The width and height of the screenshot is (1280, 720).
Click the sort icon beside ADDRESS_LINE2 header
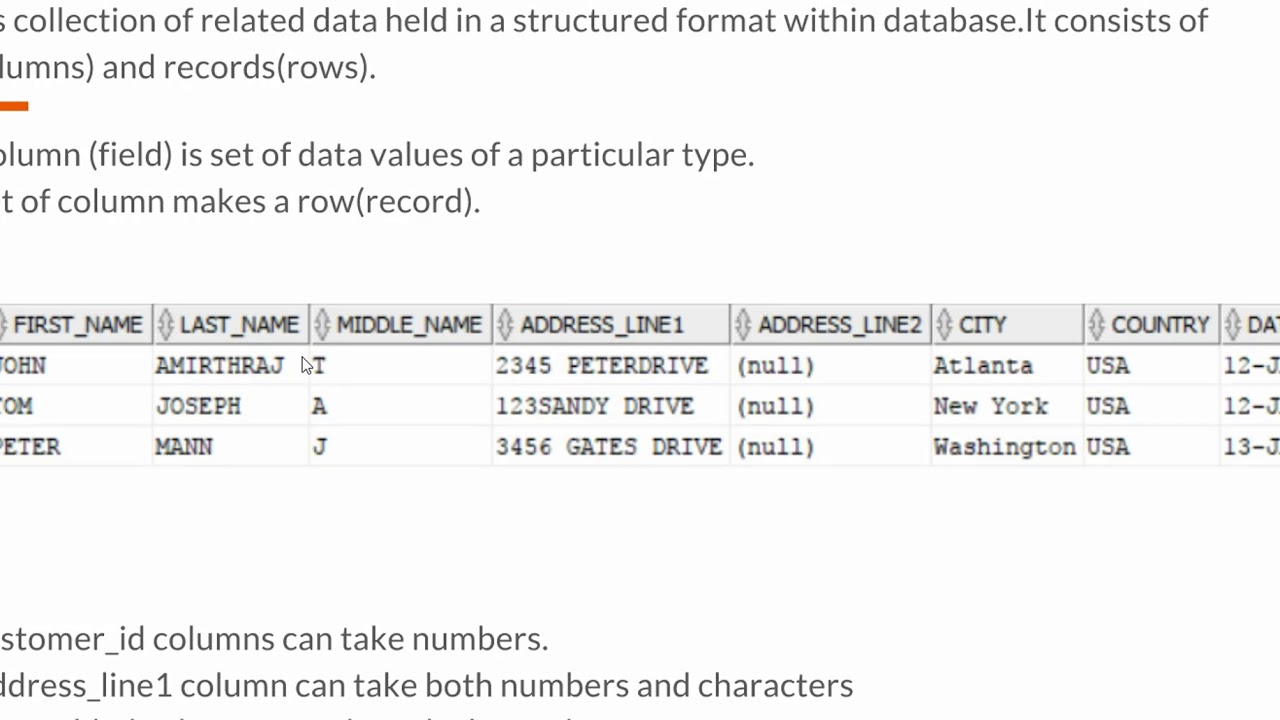pos(743,325)
